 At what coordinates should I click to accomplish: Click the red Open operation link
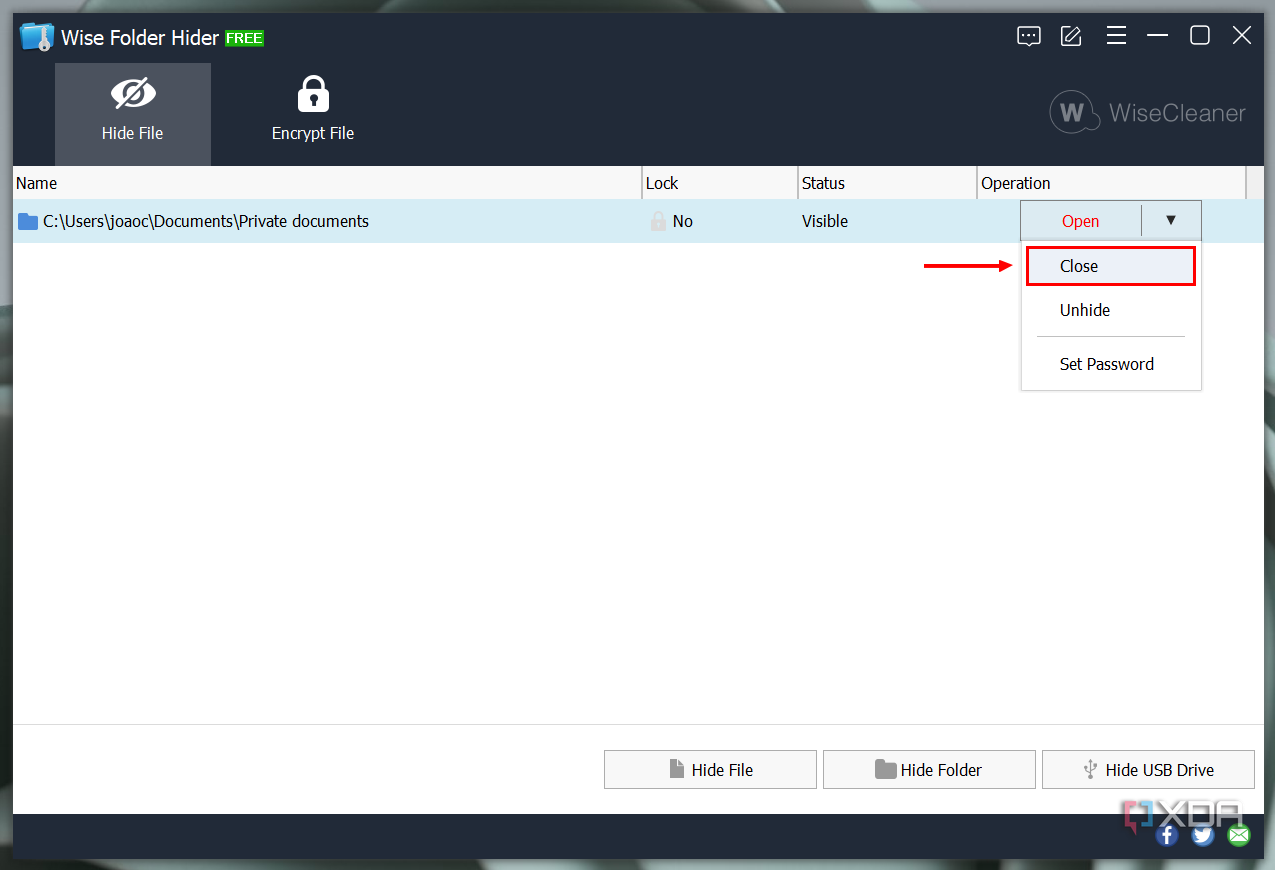1080,221
